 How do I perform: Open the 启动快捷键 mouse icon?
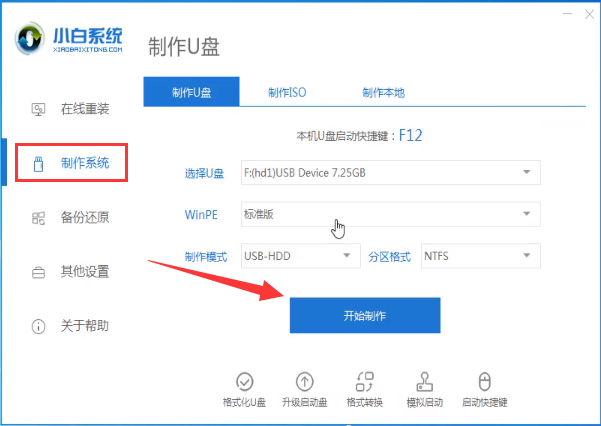(x=485, y=382)
